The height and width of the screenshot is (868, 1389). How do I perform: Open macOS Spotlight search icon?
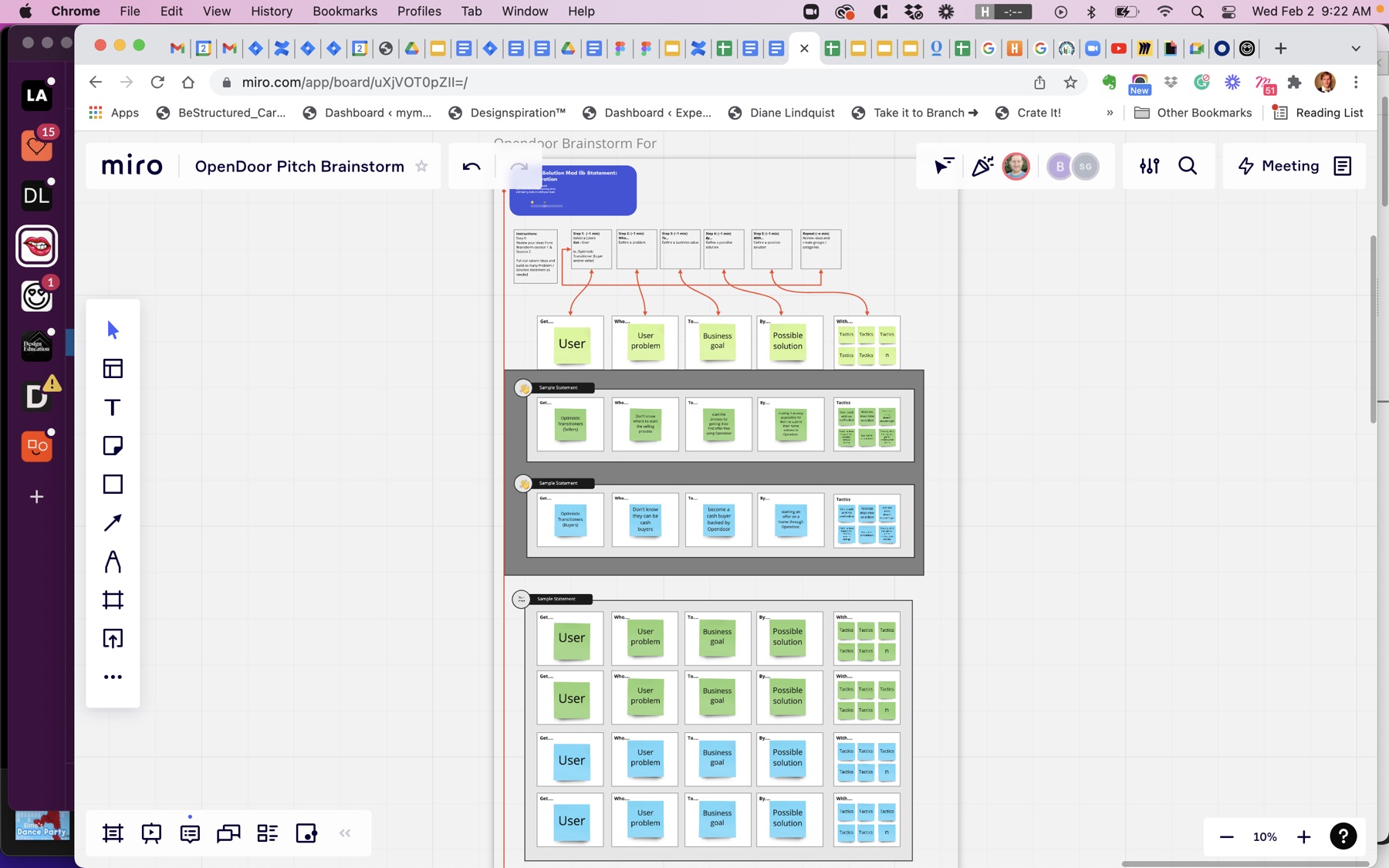click(x=1197, y=12)
